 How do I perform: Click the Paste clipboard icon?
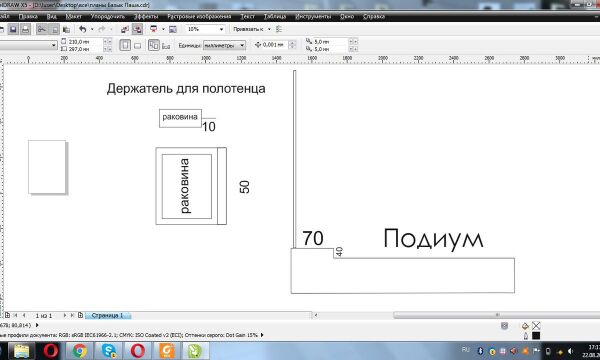[66, 29]
